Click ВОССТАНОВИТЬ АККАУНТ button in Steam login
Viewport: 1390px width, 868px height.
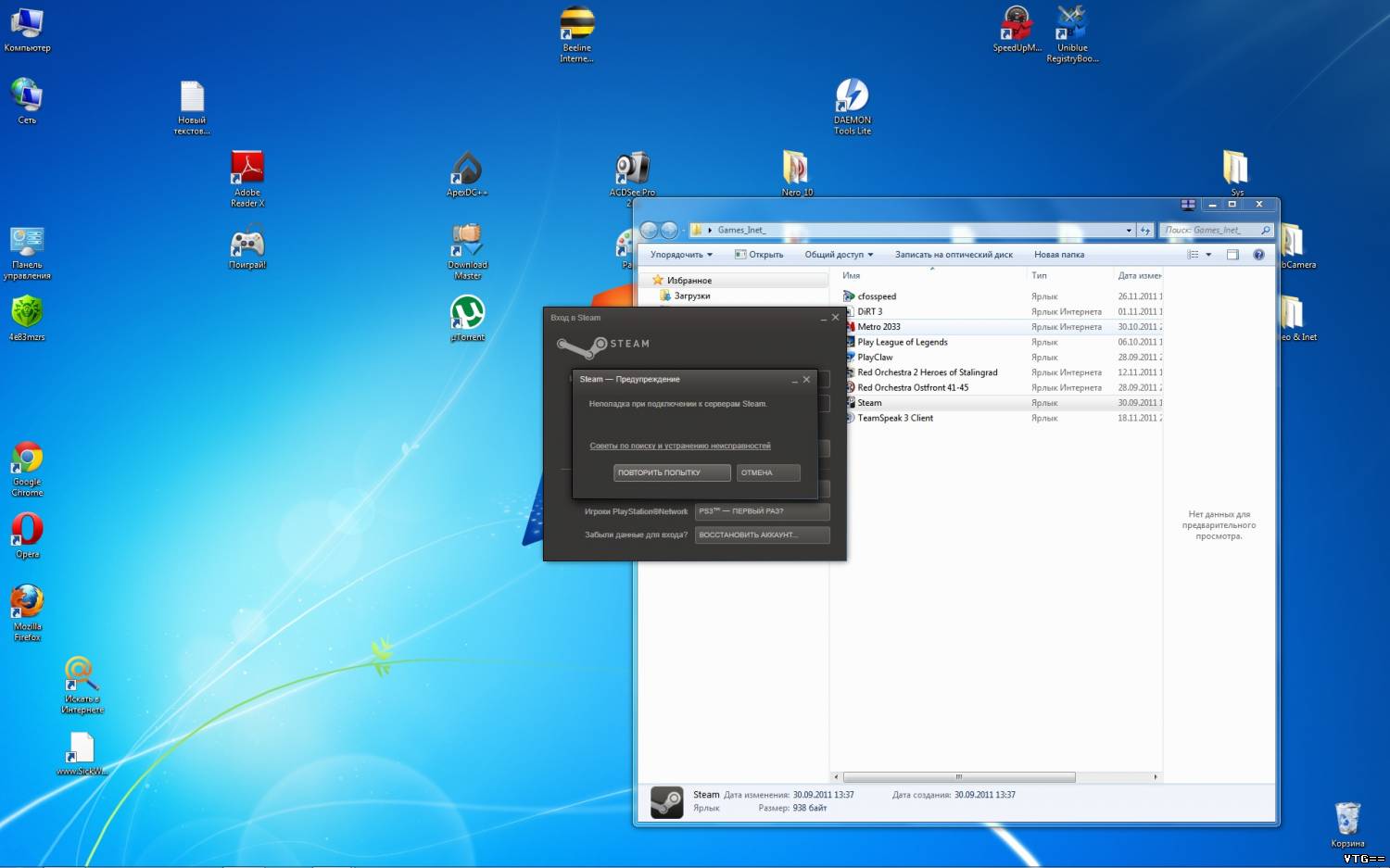pyautogui.click(x=762, y=535)
